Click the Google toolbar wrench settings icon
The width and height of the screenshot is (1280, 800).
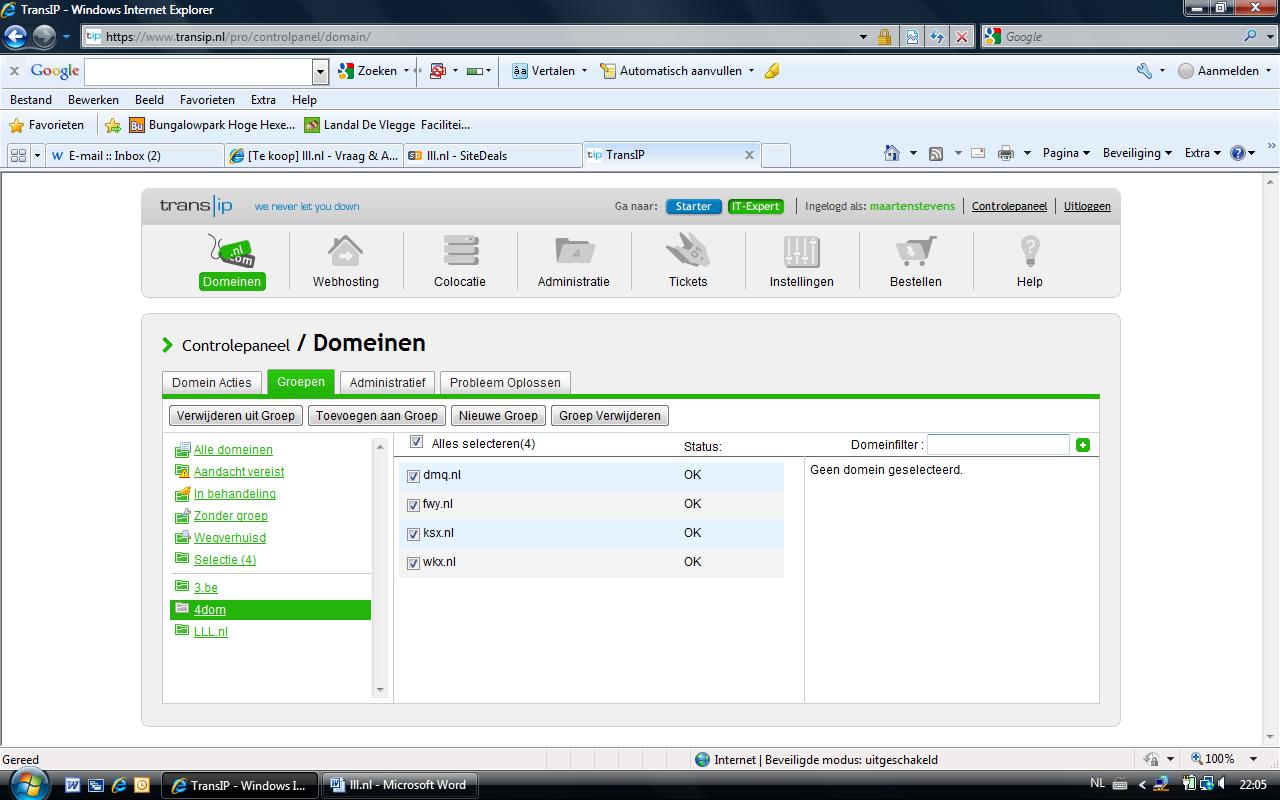click(x=1145, y=71)
